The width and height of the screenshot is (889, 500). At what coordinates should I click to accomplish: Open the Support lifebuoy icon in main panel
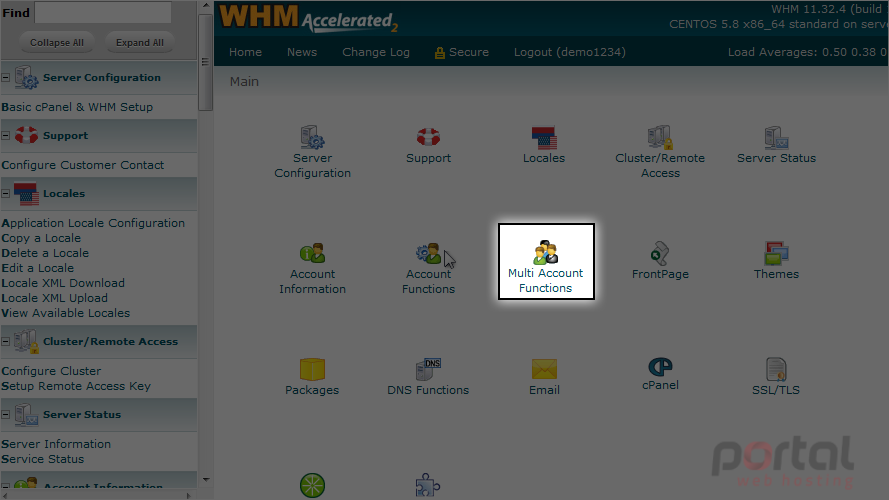coord(428,137)
